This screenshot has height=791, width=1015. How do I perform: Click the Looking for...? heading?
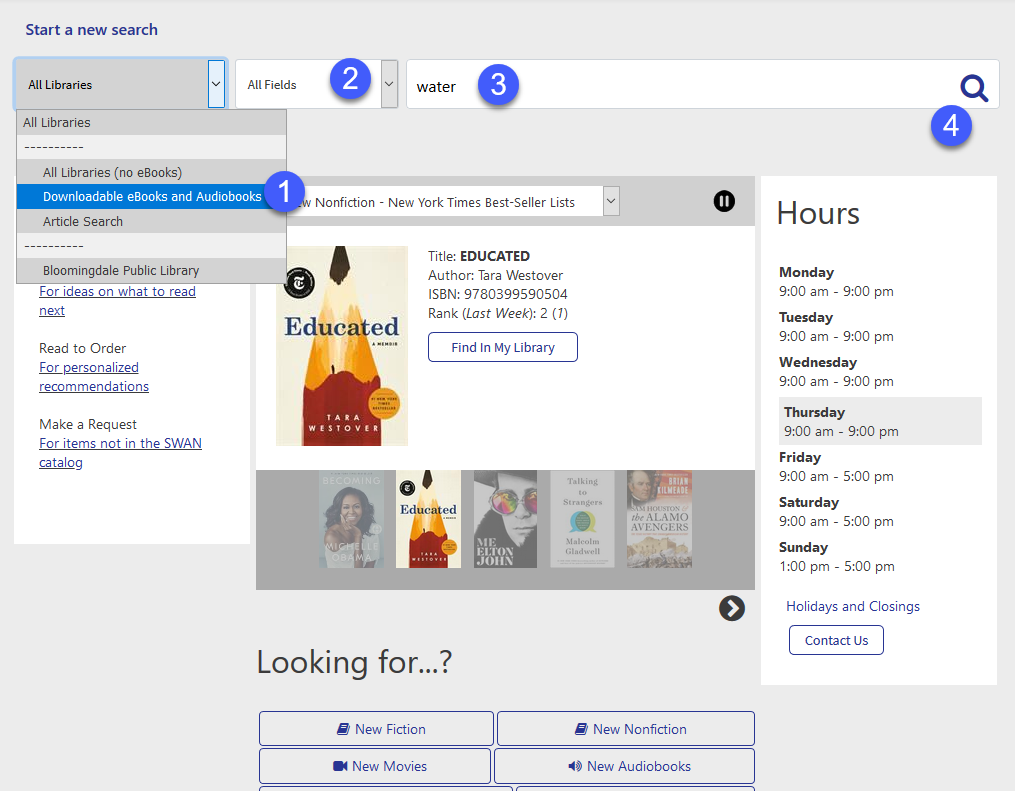click(354, 662)
